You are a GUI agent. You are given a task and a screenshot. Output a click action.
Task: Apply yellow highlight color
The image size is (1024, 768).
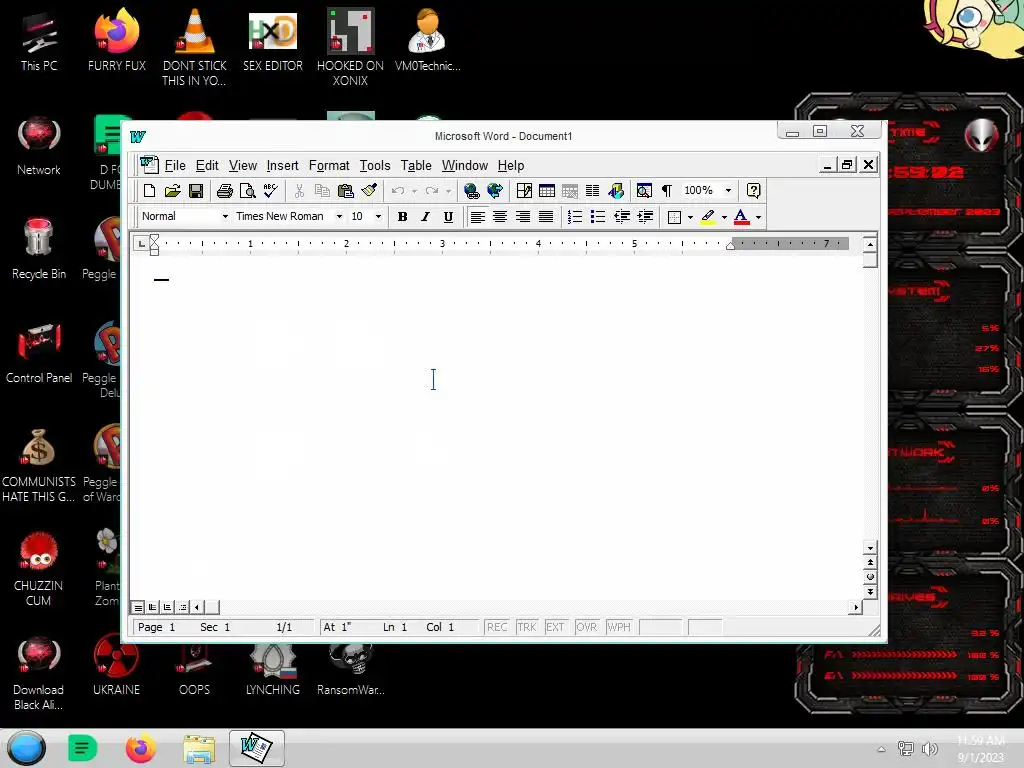[708, 217]
